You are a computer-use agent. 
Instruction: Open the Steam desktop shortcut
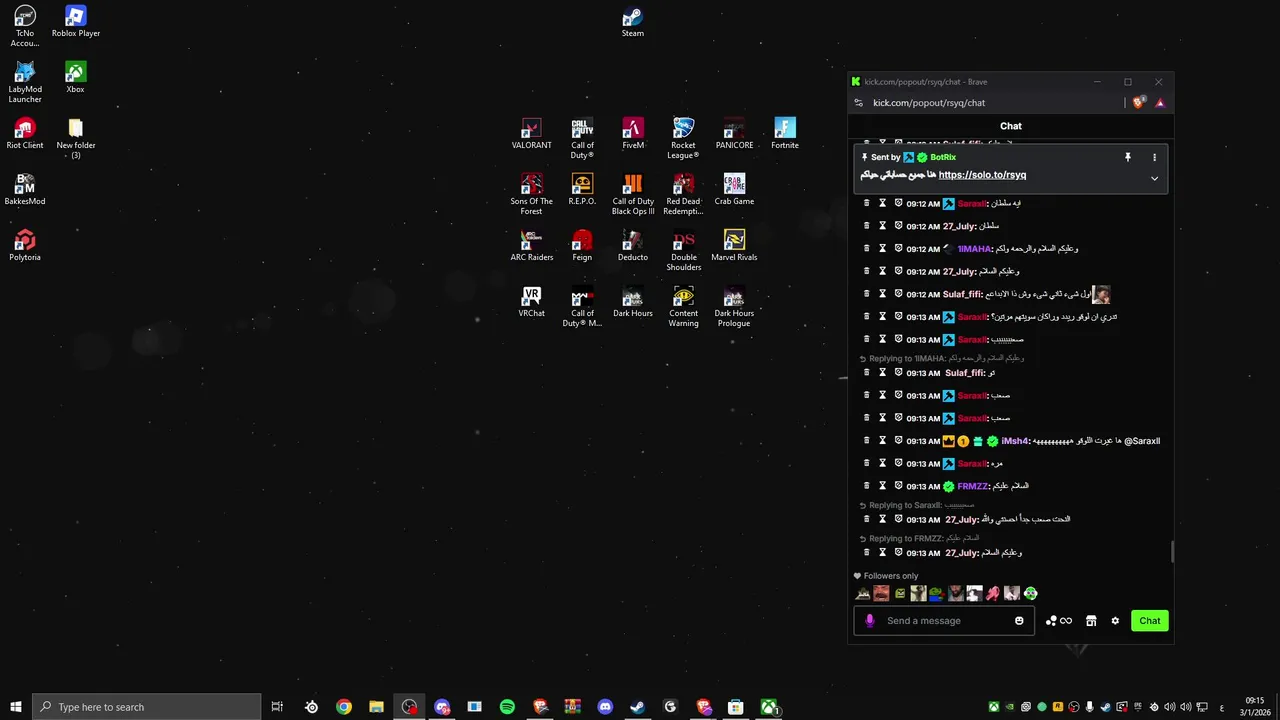pyautogui.click(x=632, y=22)
